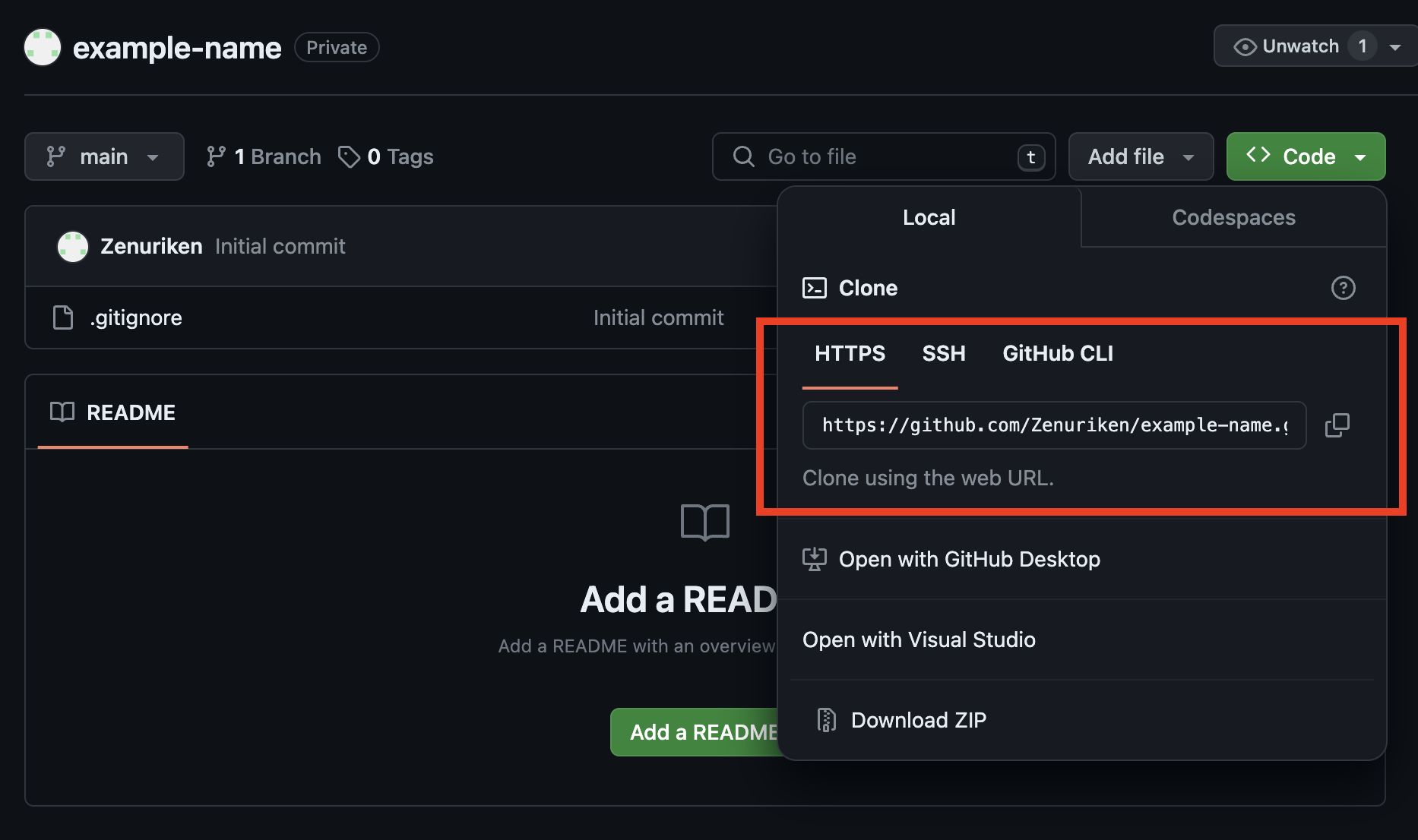Open the 0 Tags link

386,156
